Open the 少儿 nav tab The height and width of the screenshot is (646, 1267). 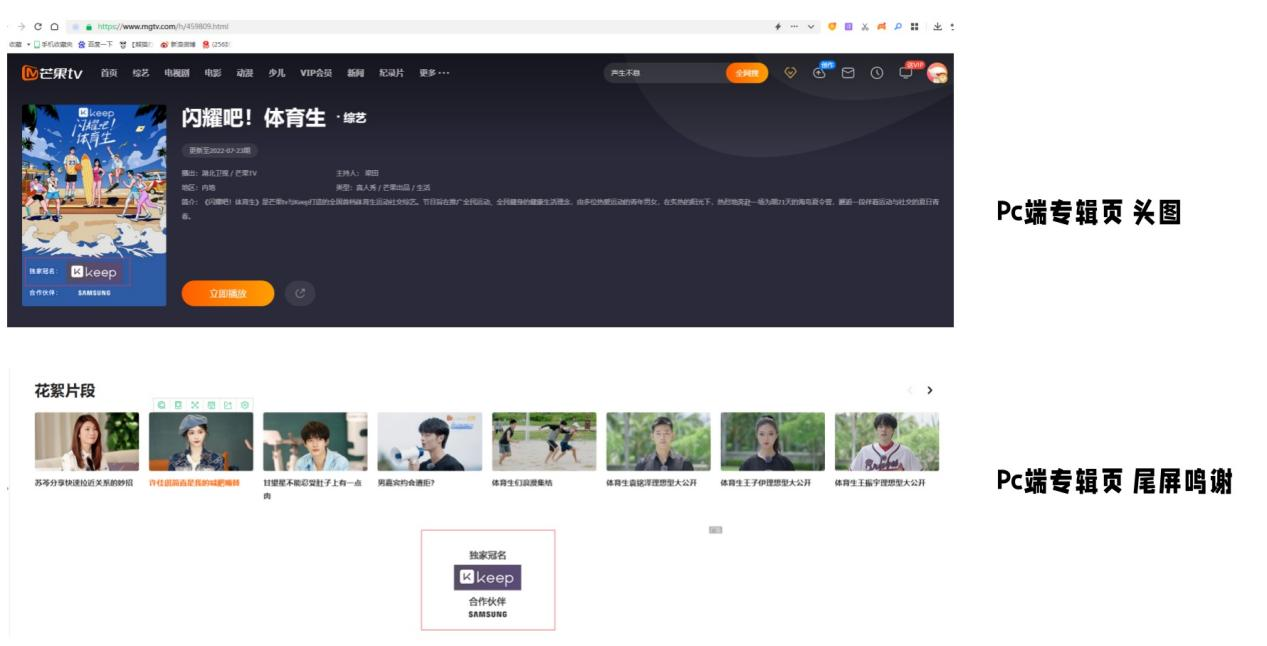[x=277, y=73]
